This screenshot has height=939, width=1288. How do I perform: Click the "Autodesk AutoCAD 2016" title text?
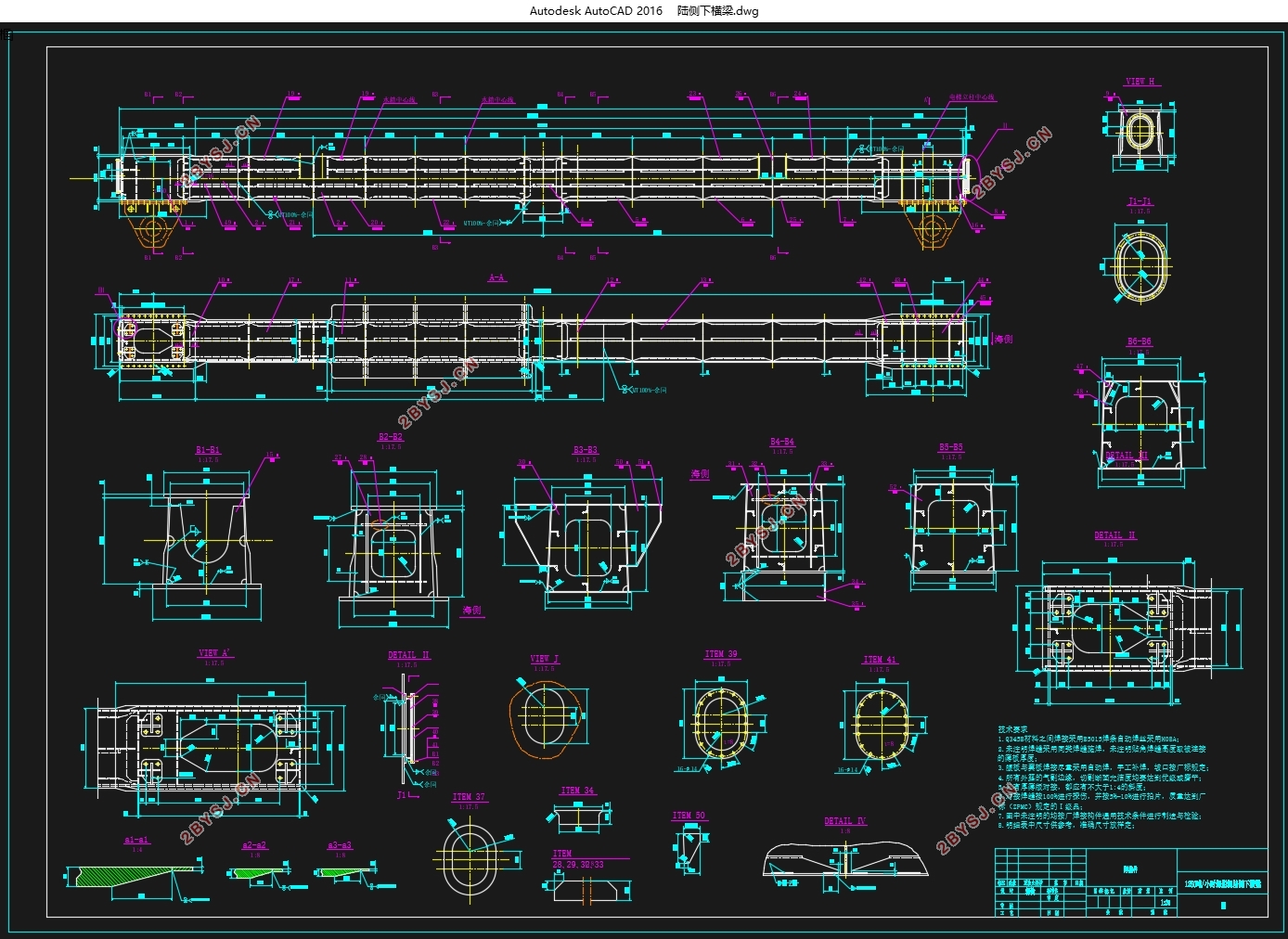(596, 11)
